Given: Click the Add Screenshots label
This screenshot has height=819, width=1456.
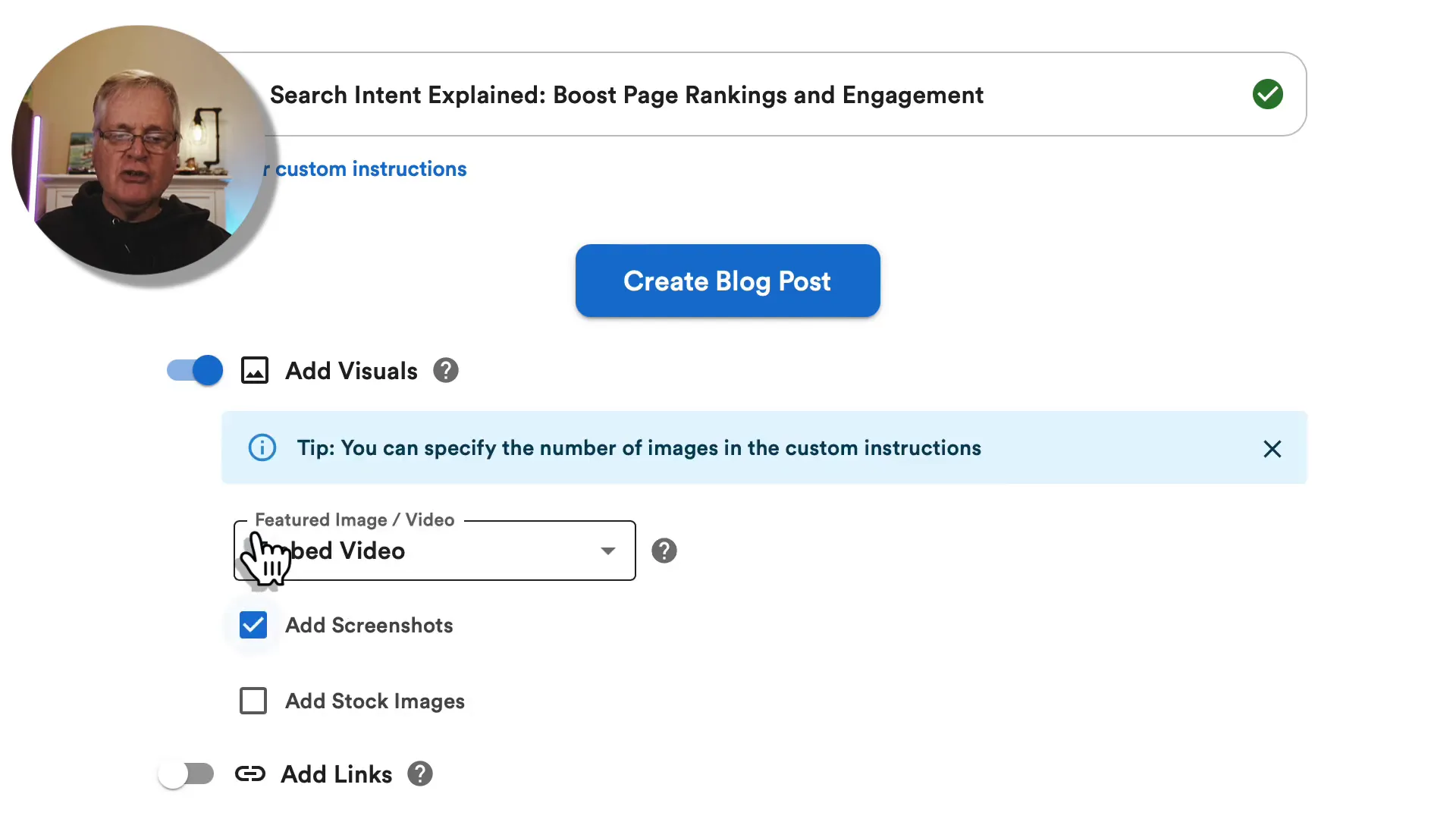Looking at the screenshot, I should point(369,626).
